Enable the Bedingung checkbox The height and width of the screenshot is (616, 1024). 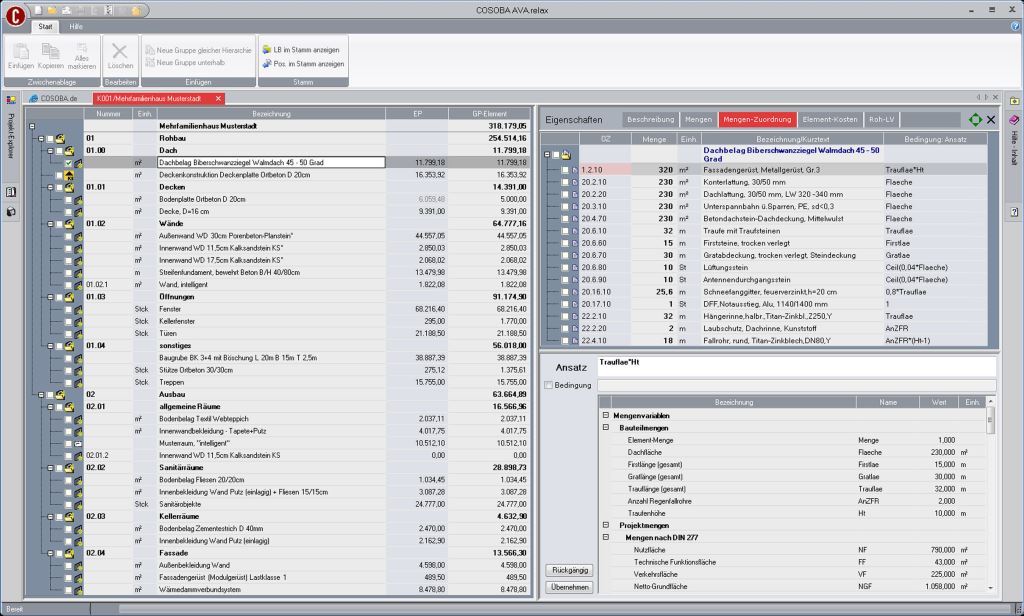point(548,385)
